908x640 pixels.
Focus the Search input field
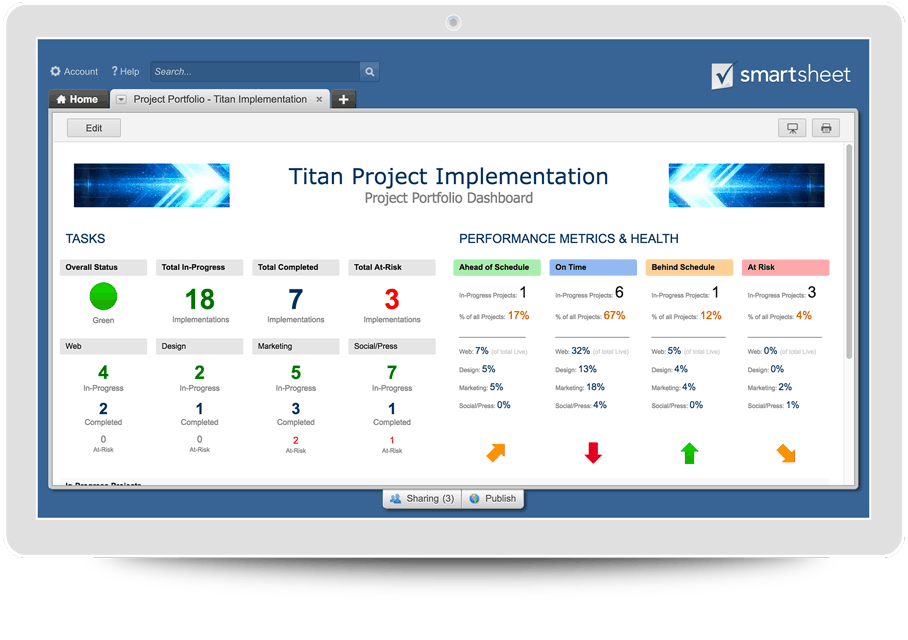click(x=255, y=72)
